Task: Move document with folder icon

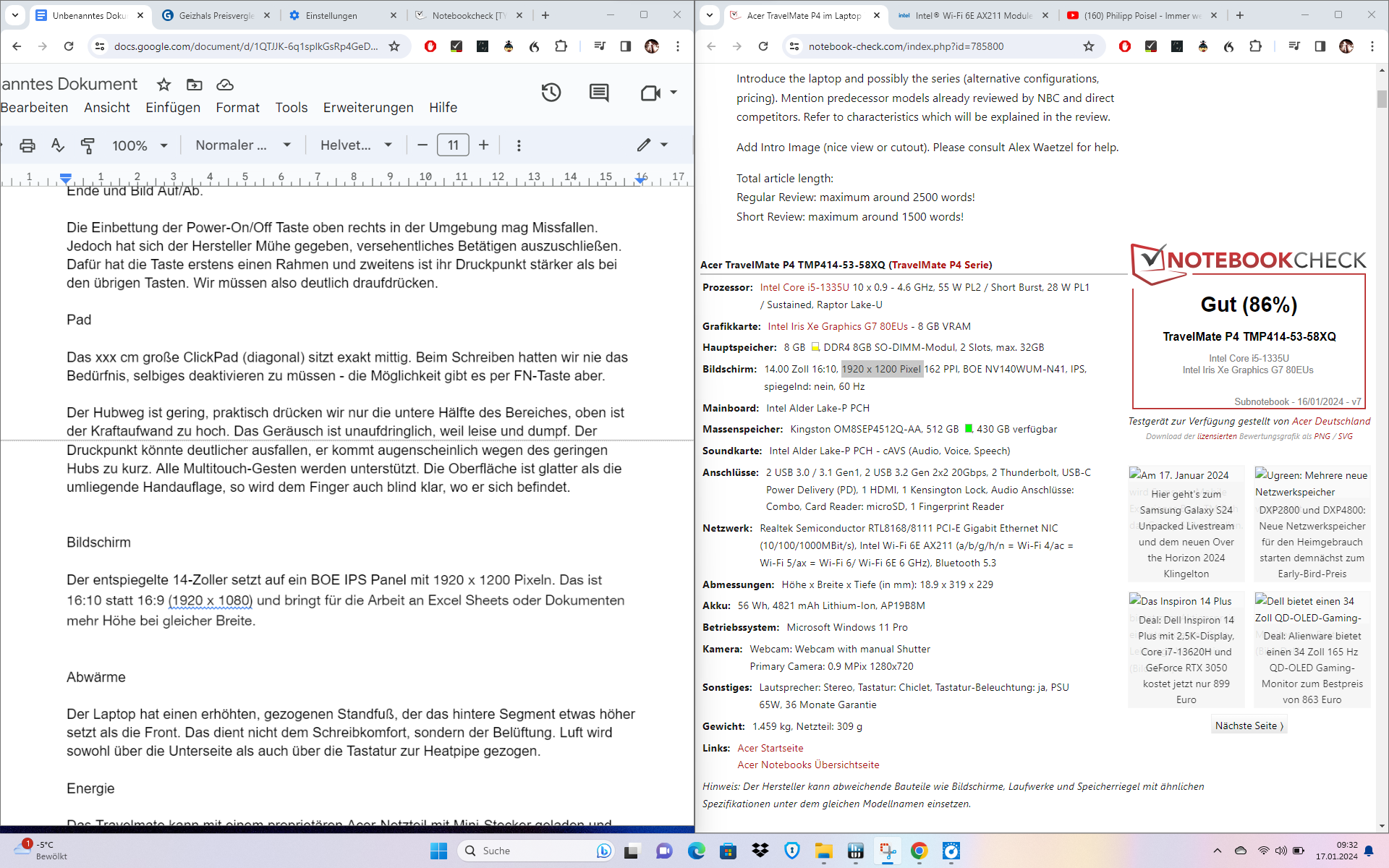Action: click(x=194, y=85)
